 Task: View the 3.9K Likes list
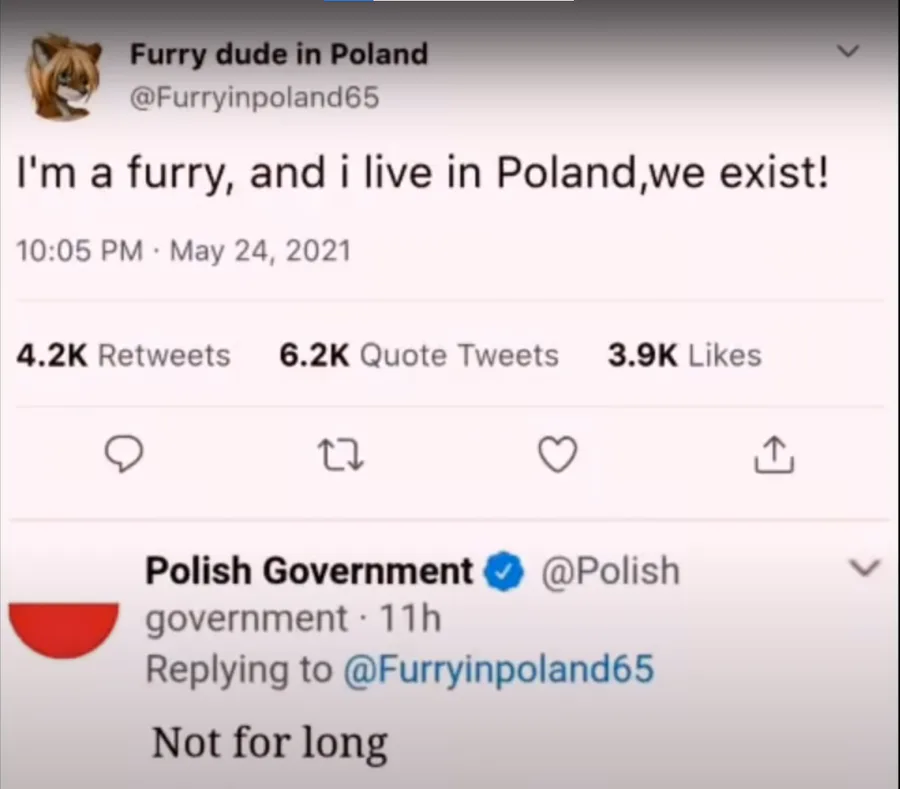click(x=684, y=355)
